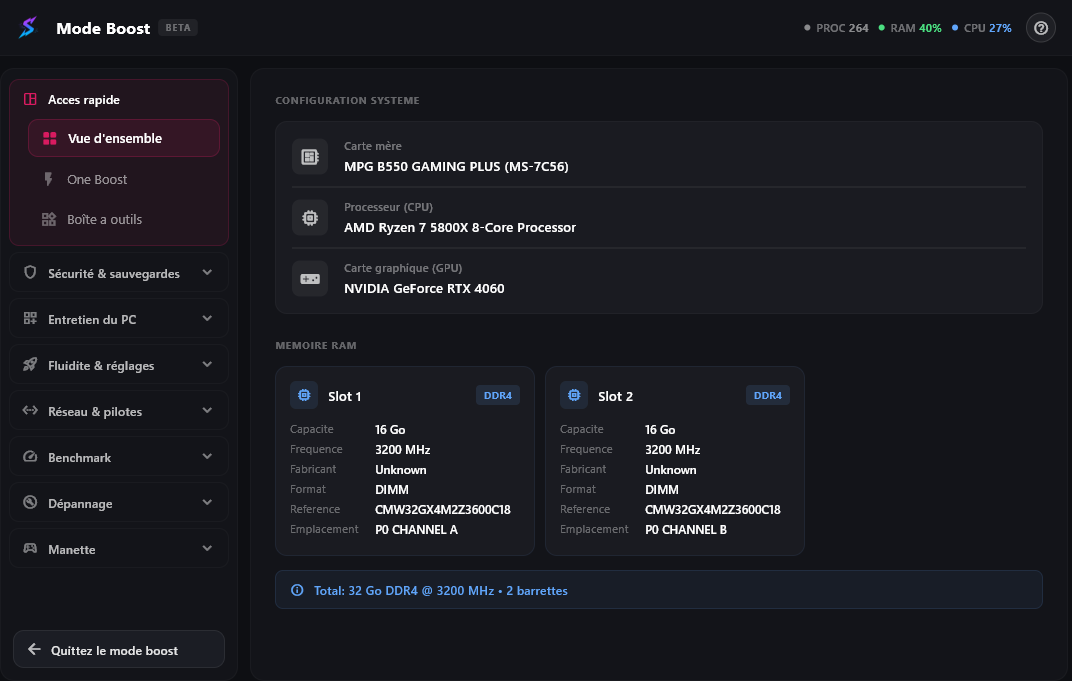Click Slot 2 Fabricant Unknown value
The width and height of the screenshot is (1072, 681).
tap(671, 470)
